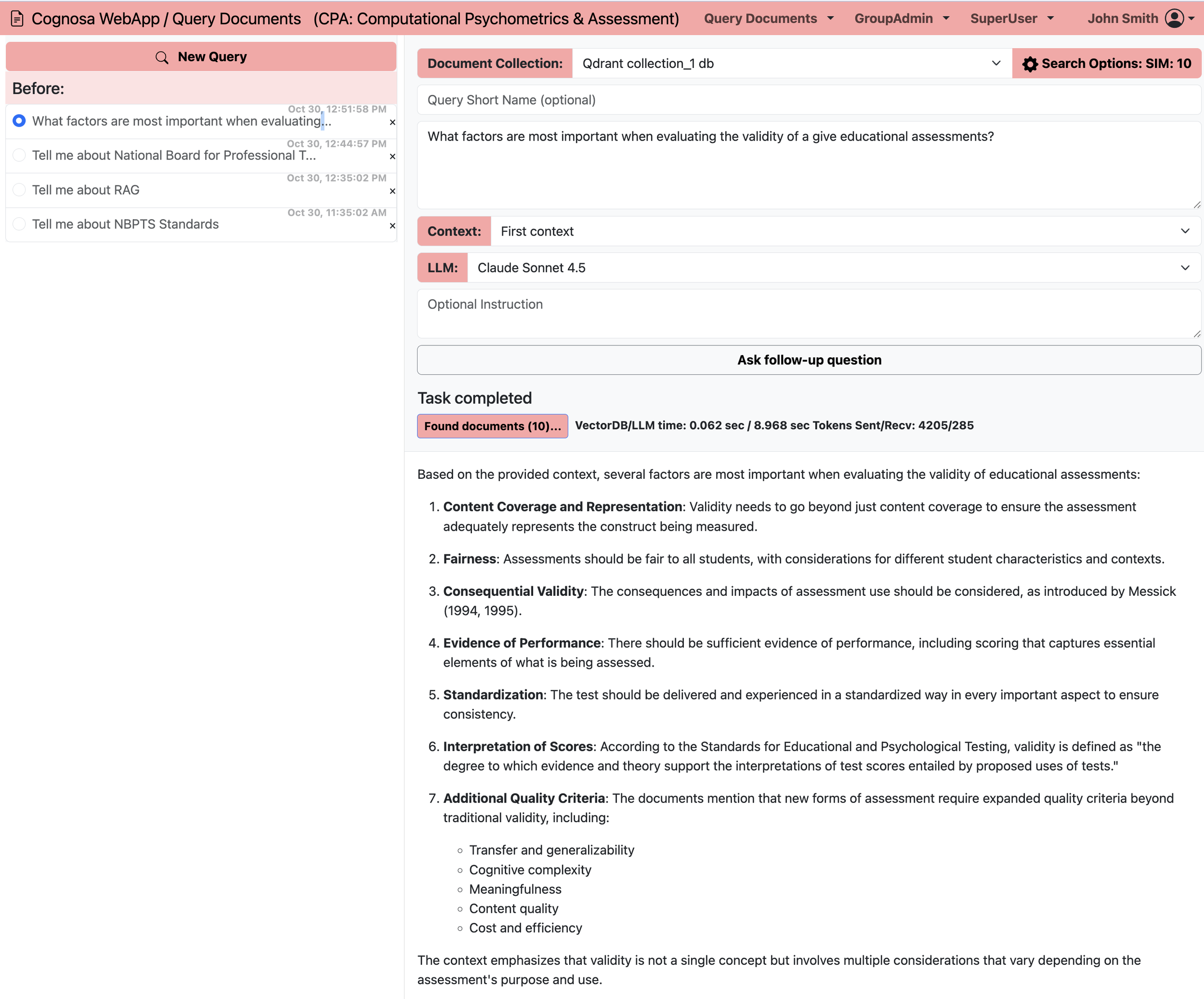Select the NBPTS Standards query radio button
Image resolution: width=1204 pixels, height=999 pixels.
coord(19,224)
